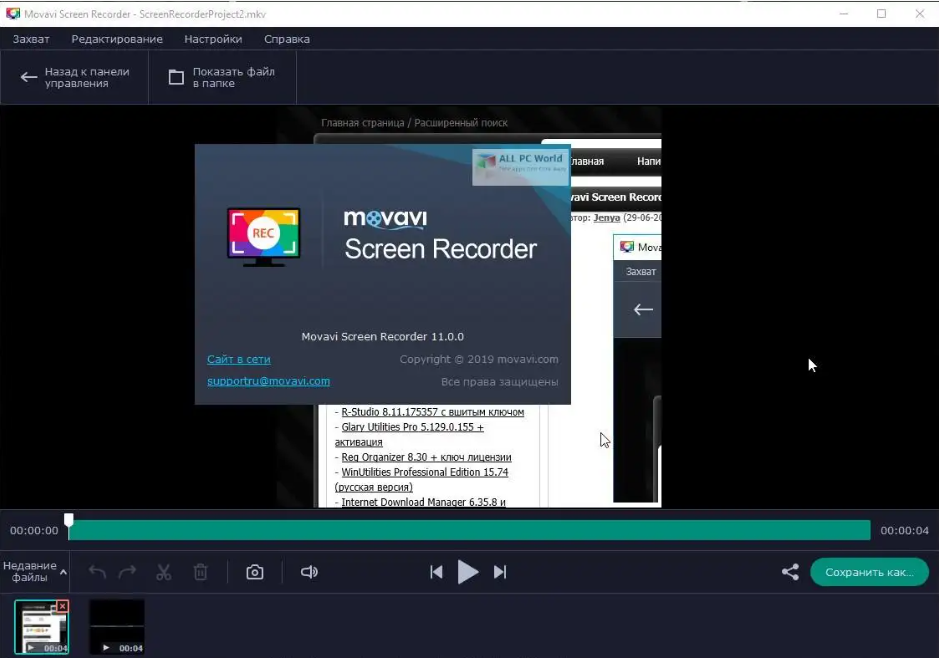
Task: Take a snapshot with the camera icon
Action: point(255,572)
